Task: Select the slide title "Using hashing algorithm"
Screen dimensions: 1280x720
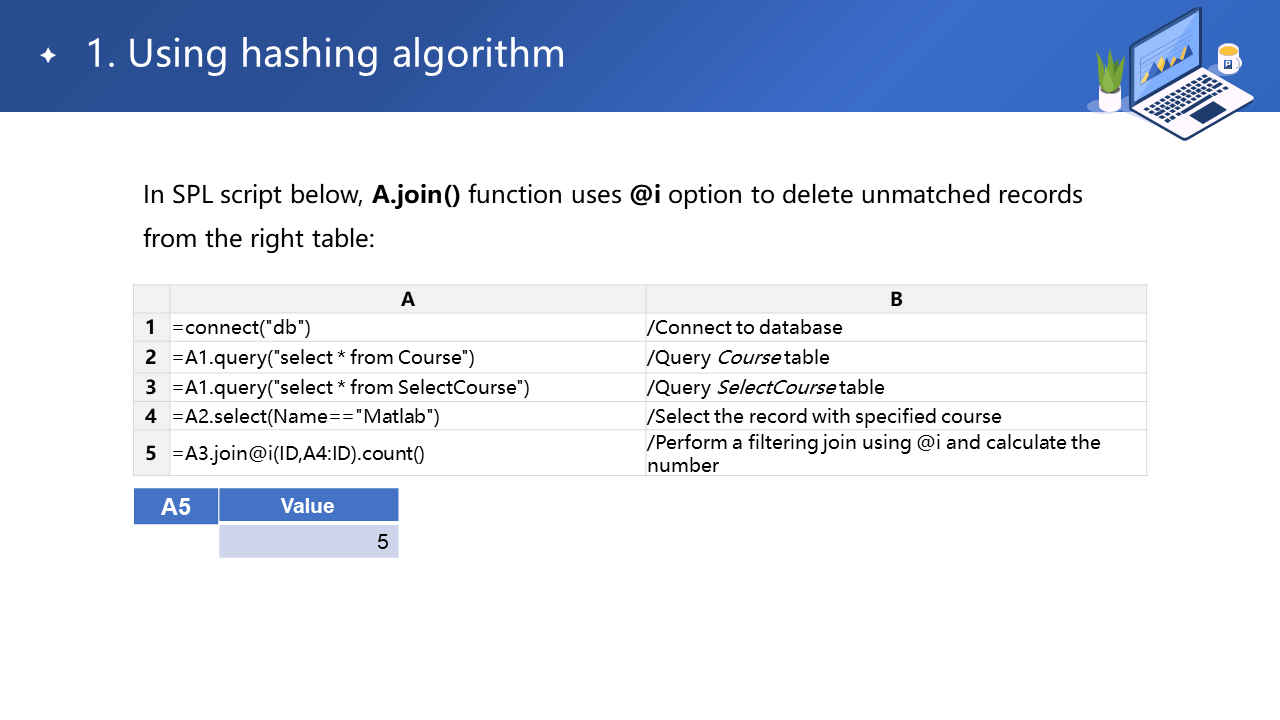Action: 325,54
